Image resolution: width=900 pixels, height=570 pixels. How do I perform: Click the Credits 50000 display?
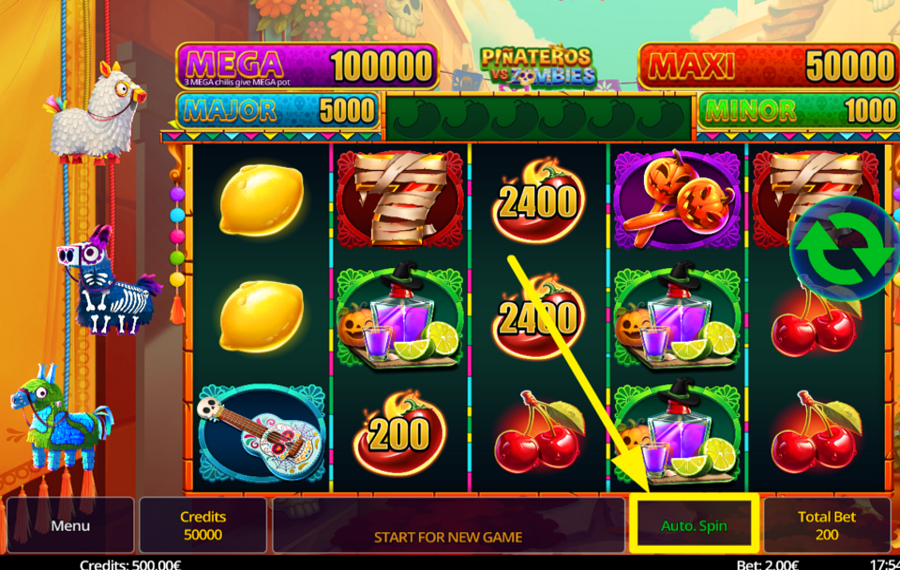click(x=203, y=525)
